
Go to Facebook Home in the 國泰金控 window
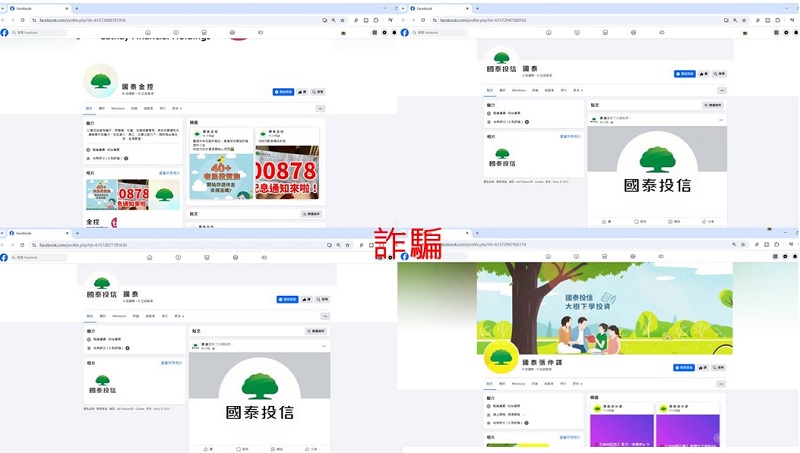coord(148,32)
